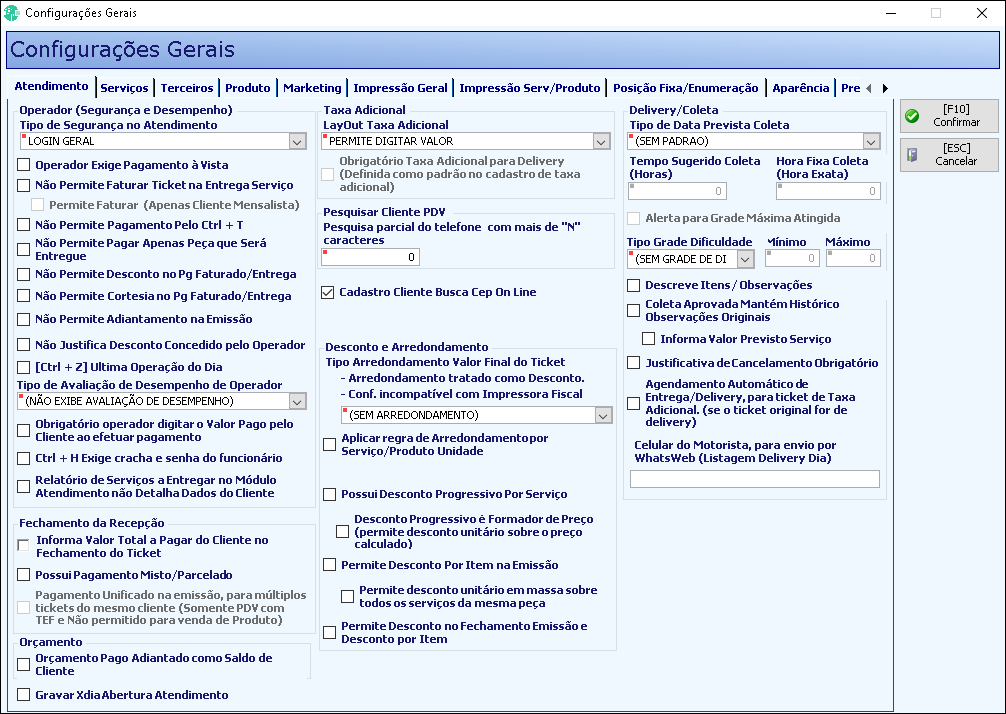Open the arredondamento type dropdown
The height and width of the screenshot is (714, 1006).
603,416
